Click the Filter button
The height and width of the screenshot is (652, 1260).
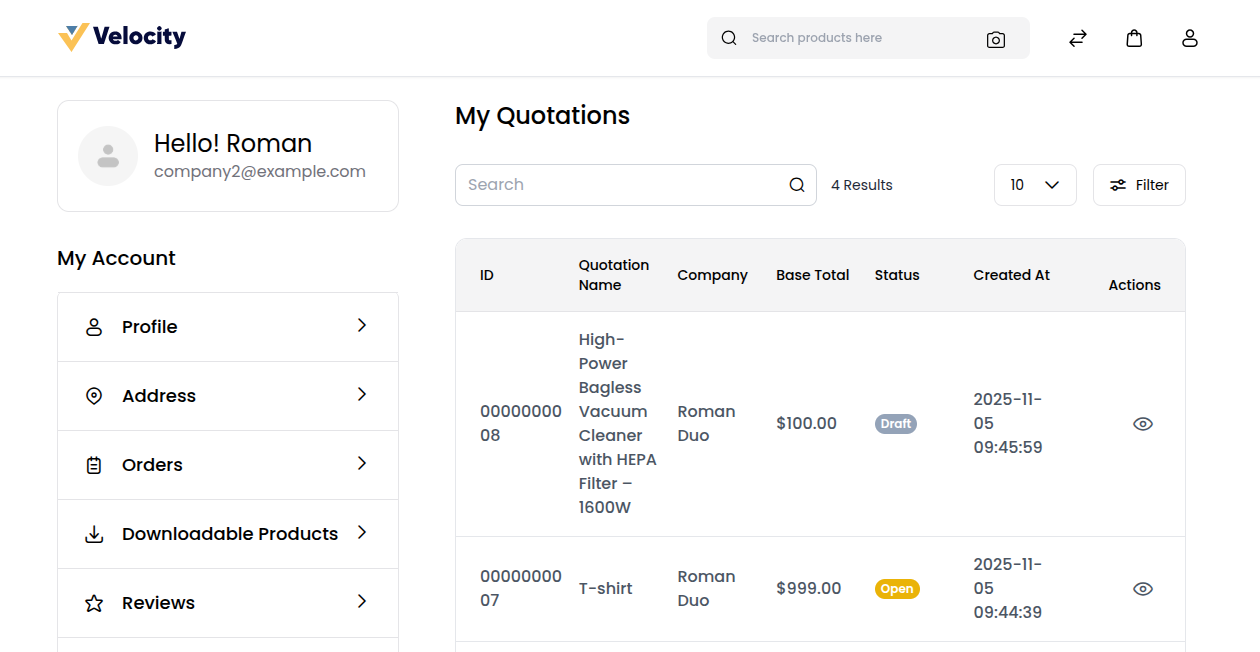click(1138, 185)
